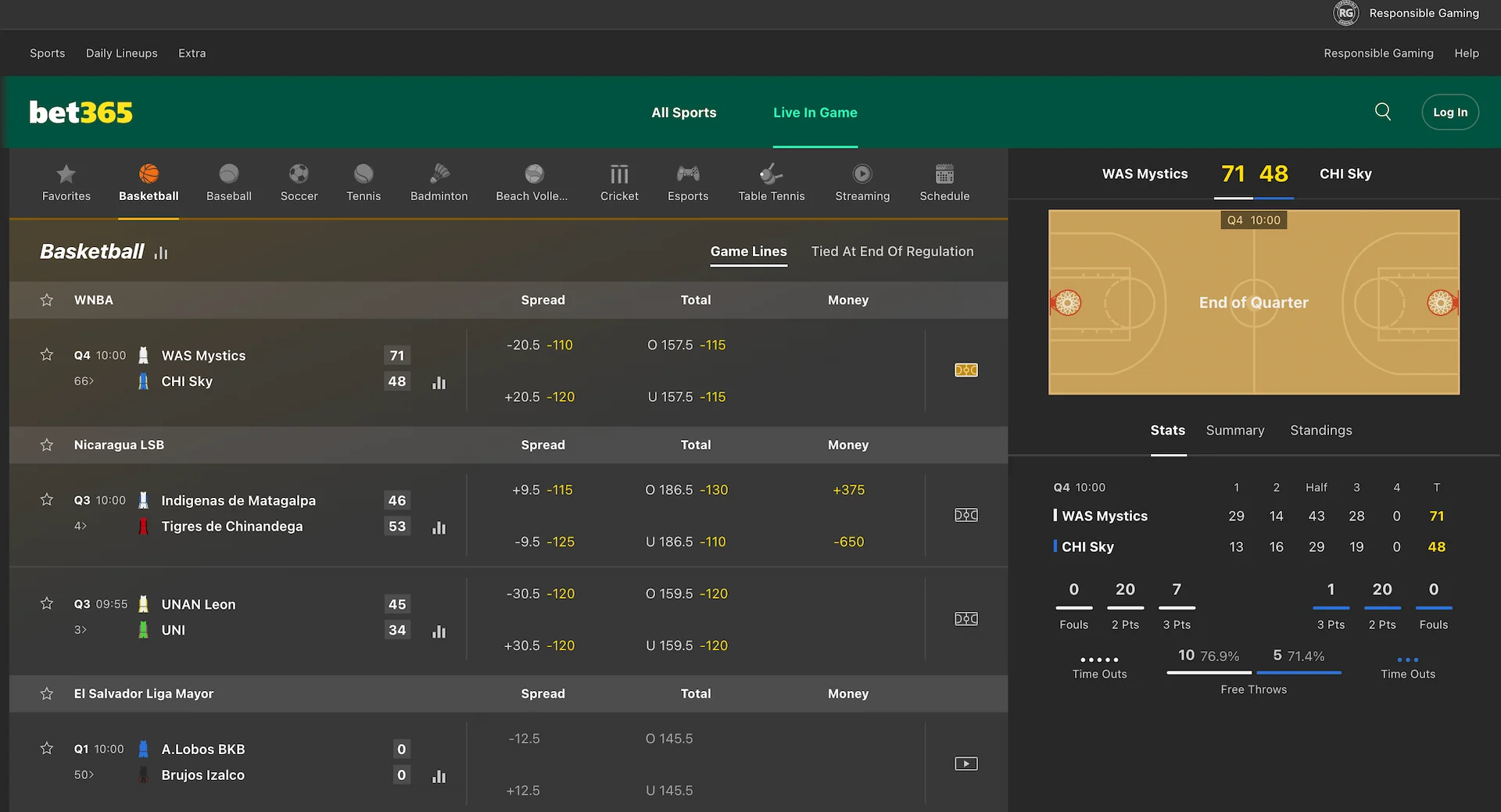The height and width of the screenshot is (812, 1501).
Task: Open stats chart for UNAN Leon game
Action: coord(439,631)
